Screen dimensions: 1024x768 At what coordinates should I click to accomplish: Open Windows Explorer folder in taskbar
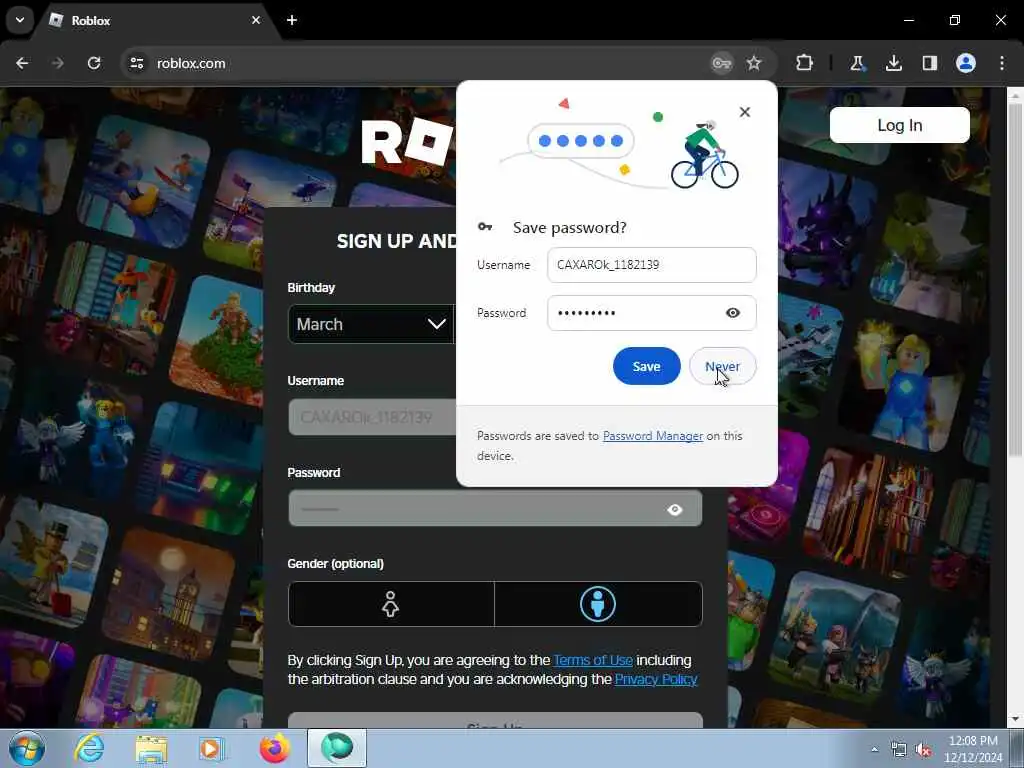152,748
